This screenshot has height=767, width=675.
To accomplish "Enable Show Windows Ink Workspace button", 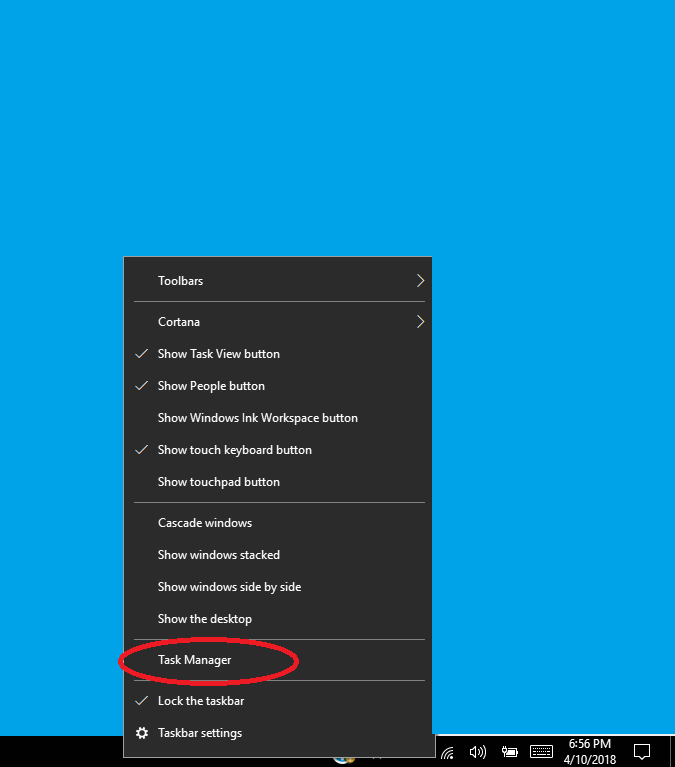I will 277,418.
